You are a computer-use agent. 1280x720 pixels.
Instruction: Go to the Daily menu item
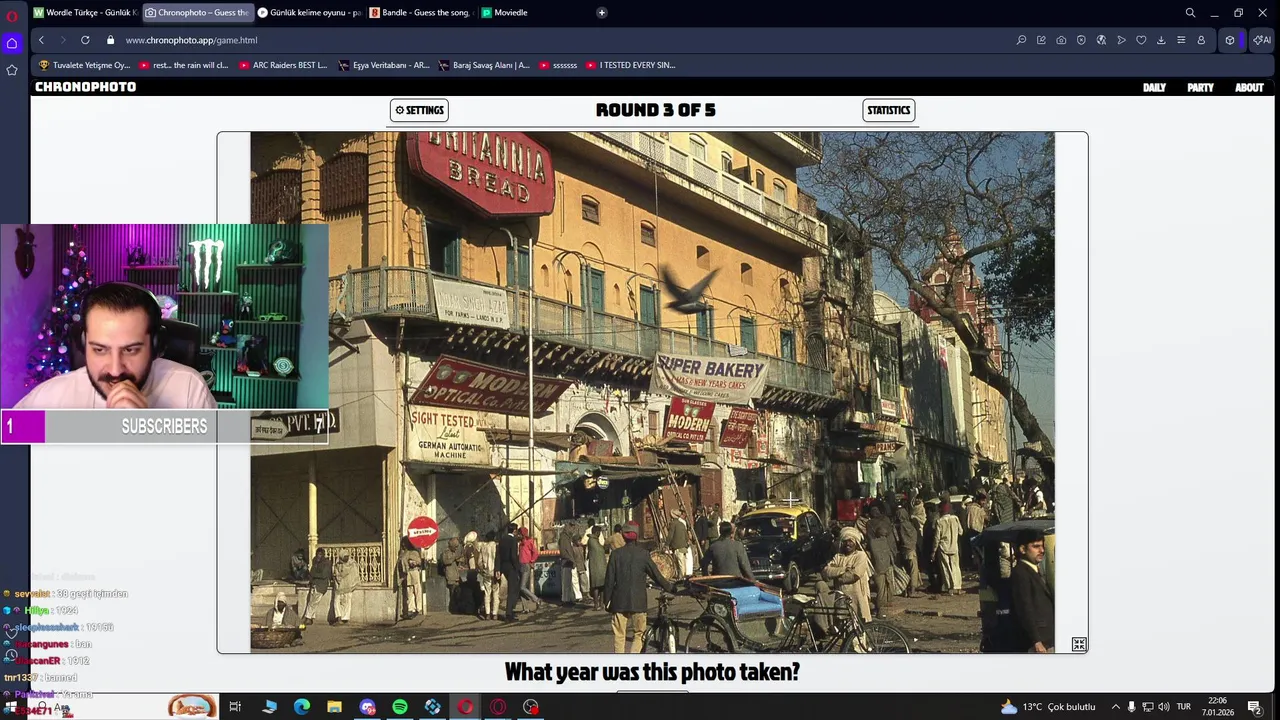click(1154, 87)
